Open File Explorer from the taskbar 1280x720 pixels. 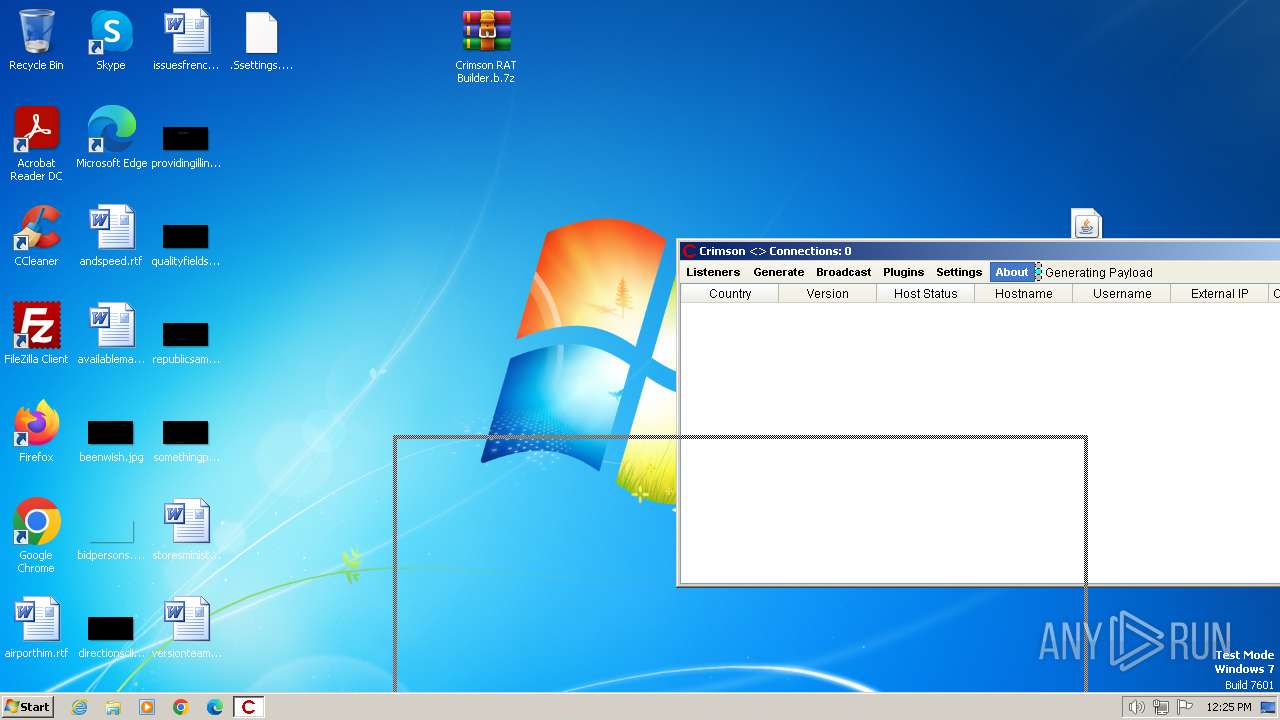pos(113,707)
